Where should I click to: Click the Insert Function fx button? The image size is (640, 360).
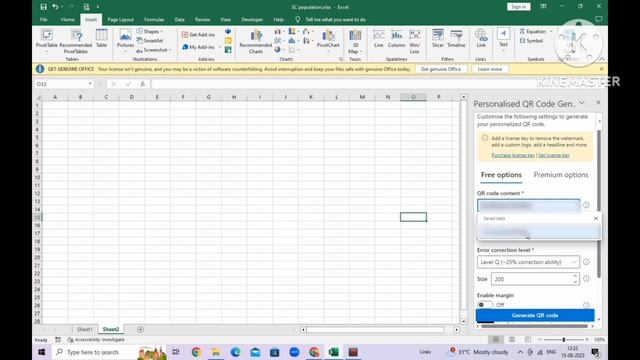142,84
